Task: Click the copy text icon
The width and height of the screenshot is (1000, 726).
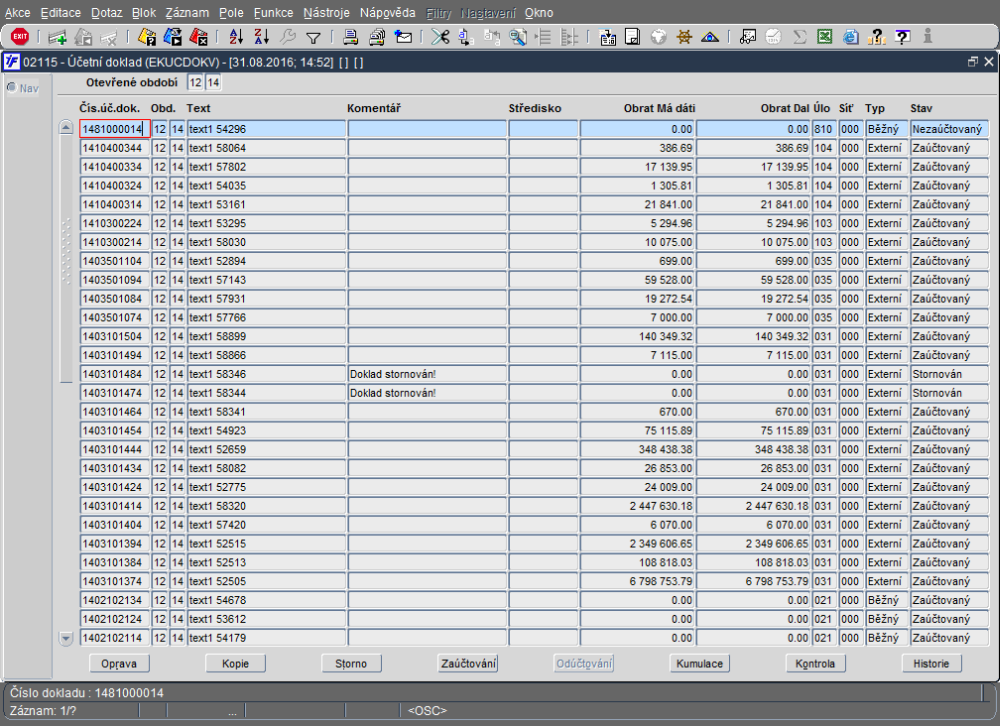Action: click(x=466, y=37)
